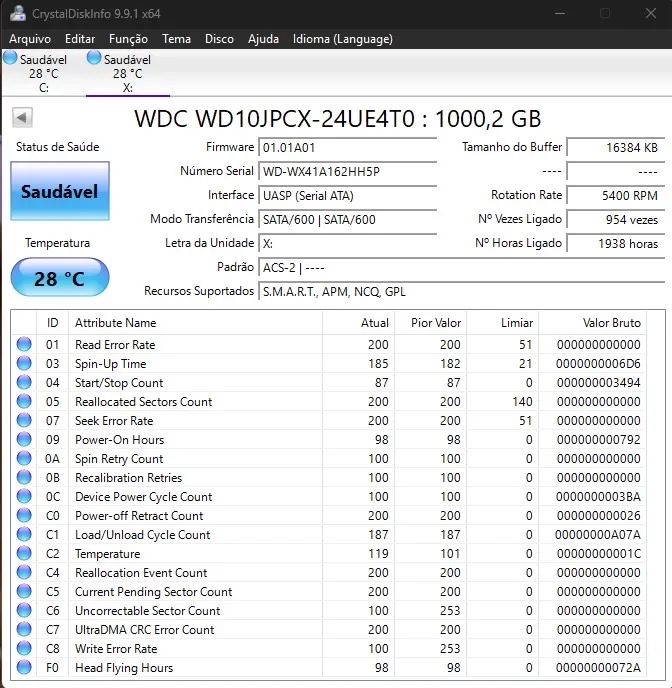The height and width of the screenshot is (688, 672).
Task: Click the status orb of Write Error Rate
Action: [x=24, y=649]
